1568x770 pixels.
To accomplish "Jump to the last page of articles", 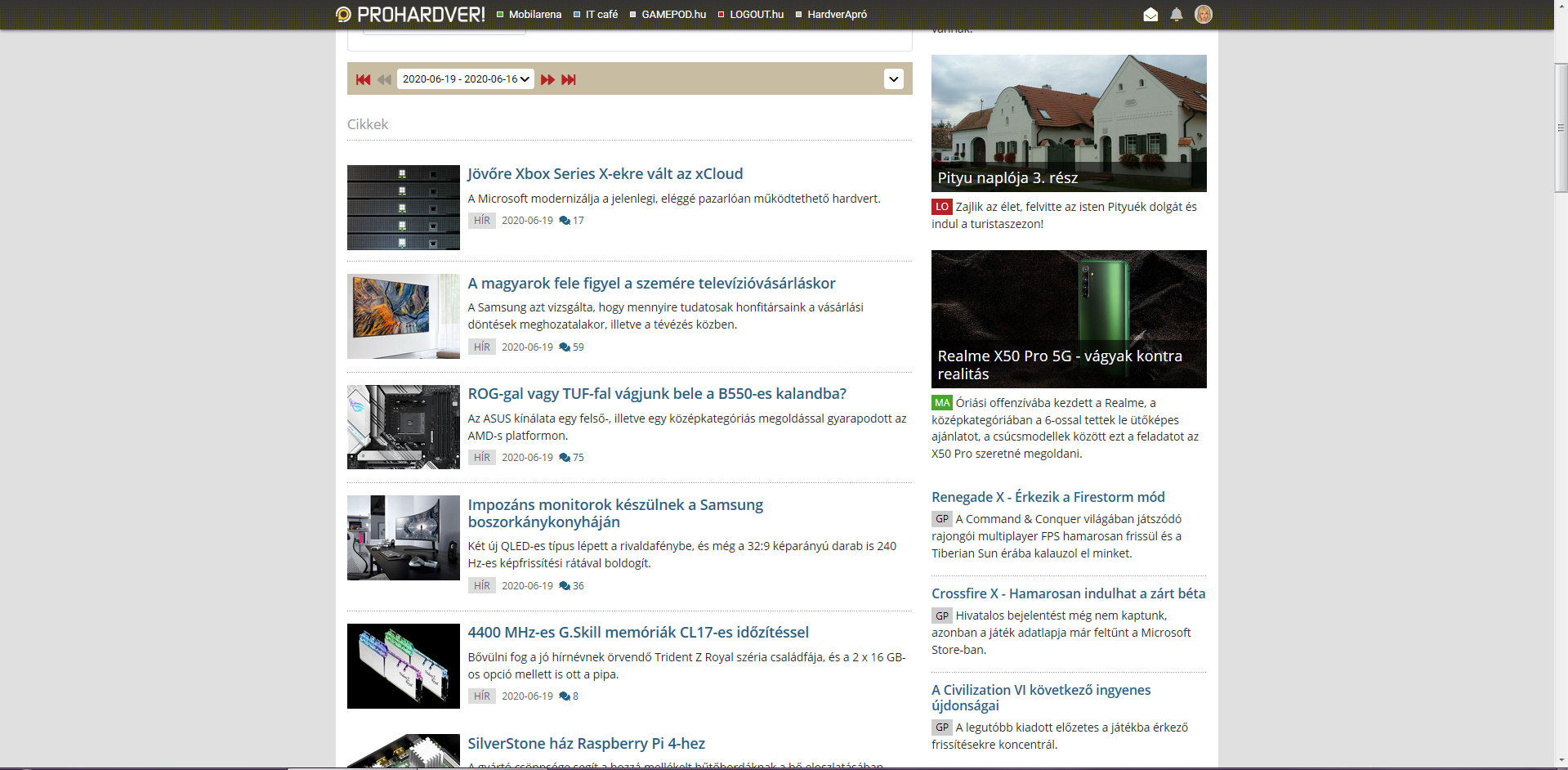I will [x=569, y=79].
